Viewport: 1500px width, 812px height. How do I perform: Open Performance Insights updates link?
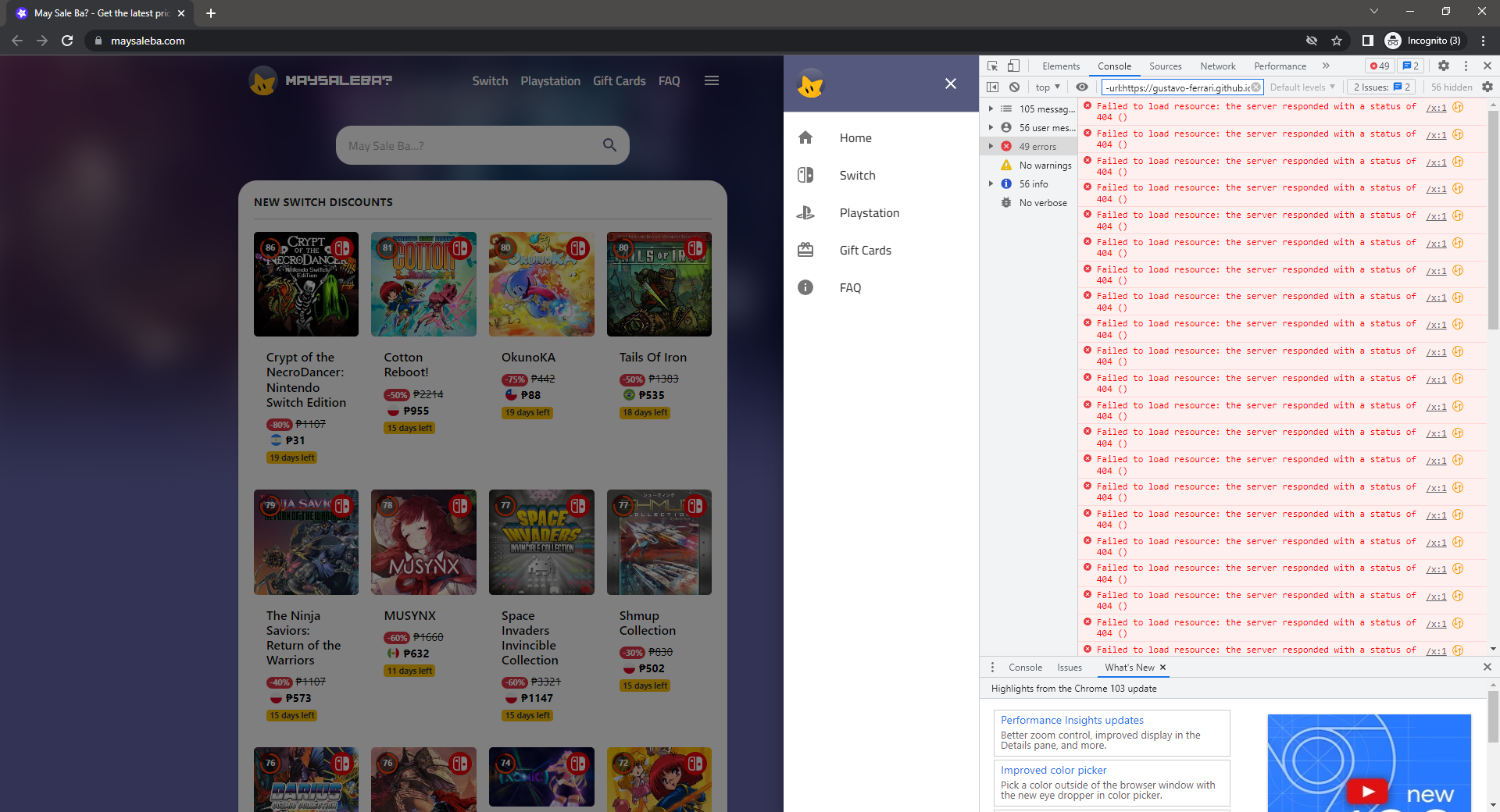pyautogui.click(x=1072, y=720)
